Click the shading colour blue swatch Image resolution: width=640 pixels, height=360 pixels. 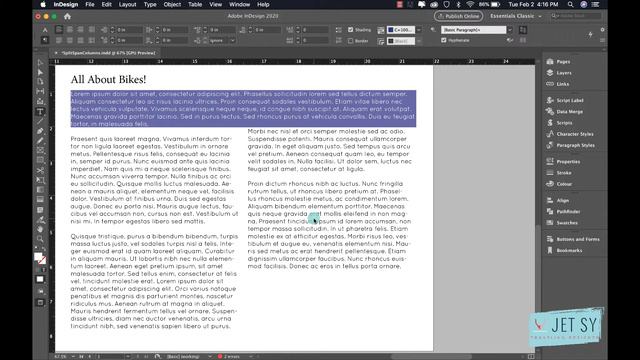(x=391, y=30)
